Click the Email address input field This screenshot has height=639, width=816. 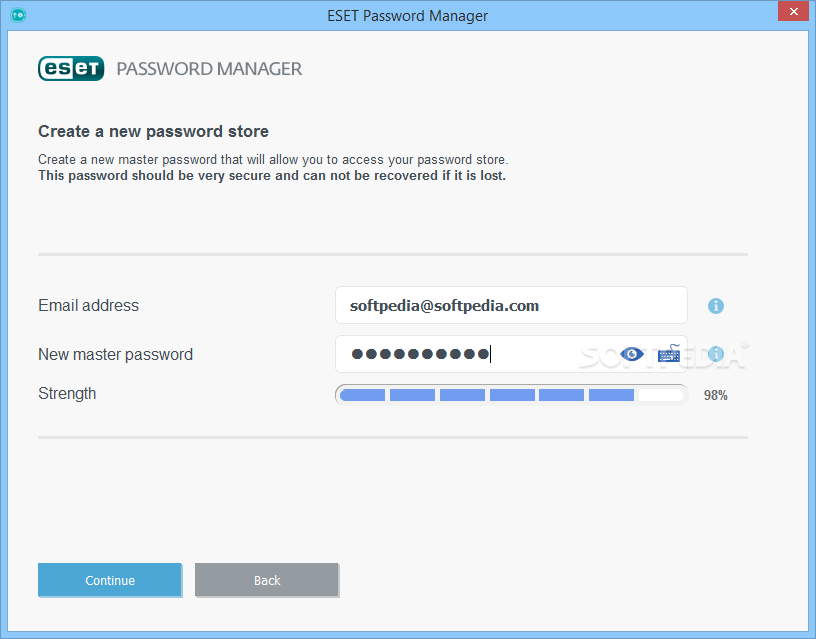click(x=511, y=305)
